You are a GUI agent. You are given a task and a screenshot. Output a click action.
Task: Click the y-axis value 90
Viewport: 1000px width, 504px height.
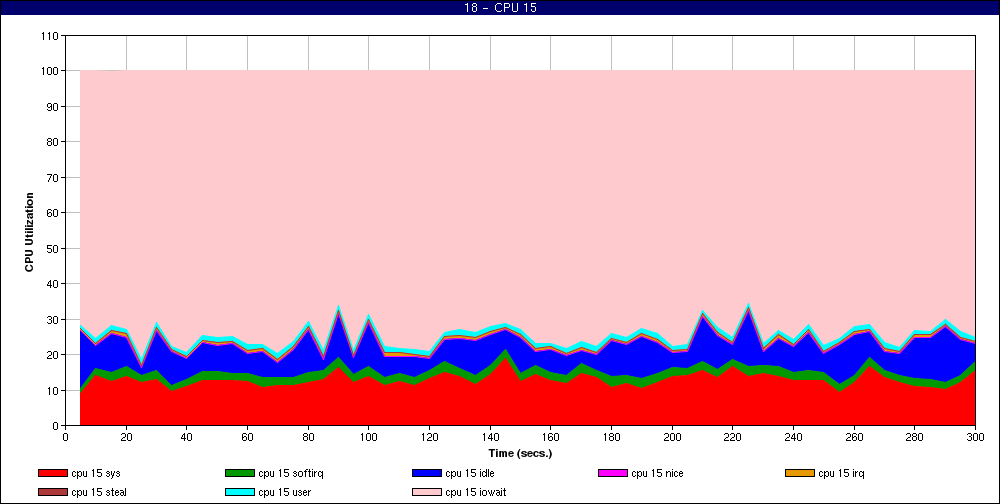click(x=54, y=107)
